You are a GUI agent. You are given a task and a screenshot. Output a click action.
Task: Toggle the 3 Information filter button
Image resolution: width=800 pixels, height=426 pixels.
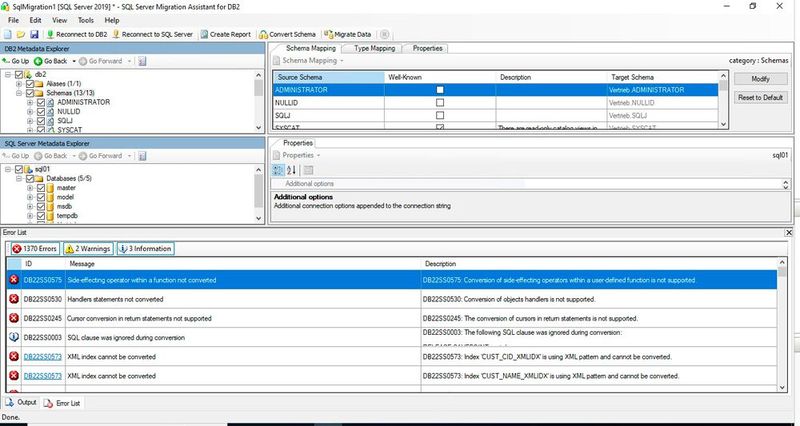pos(146,248)
